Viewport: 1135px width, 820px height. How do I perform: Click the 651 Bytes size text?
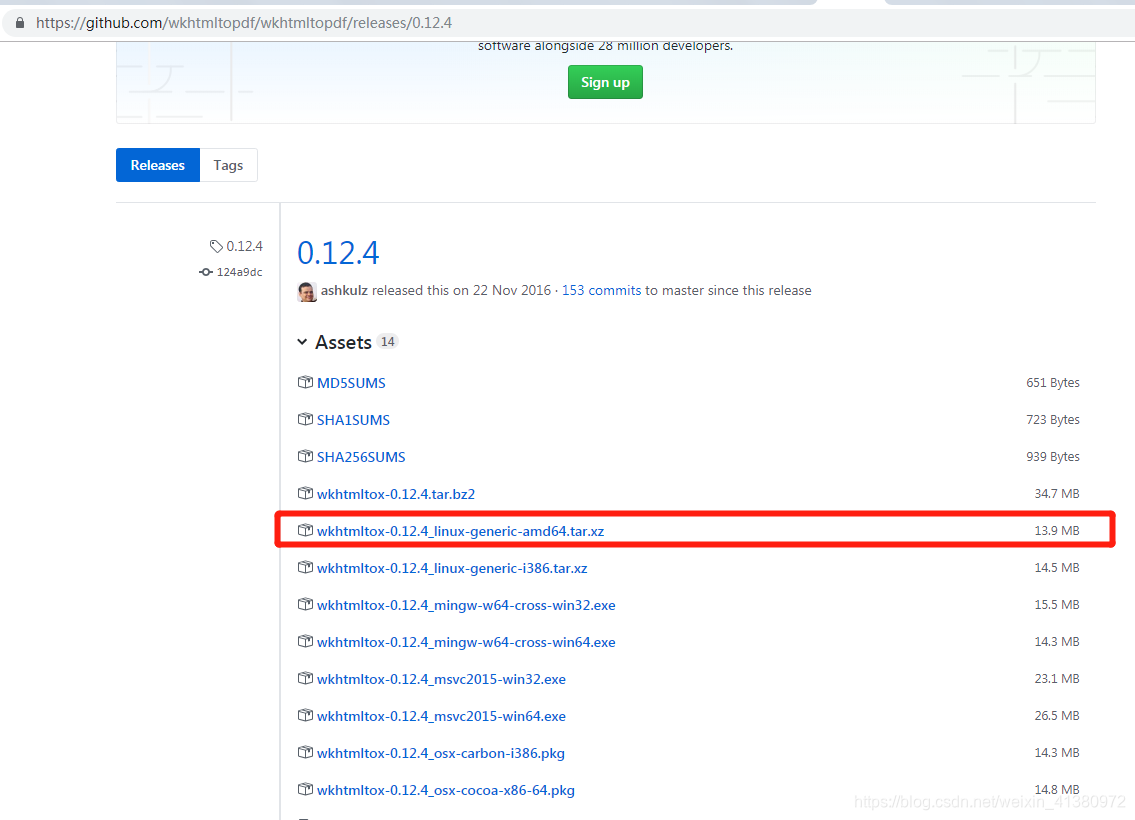point(1052,382)
